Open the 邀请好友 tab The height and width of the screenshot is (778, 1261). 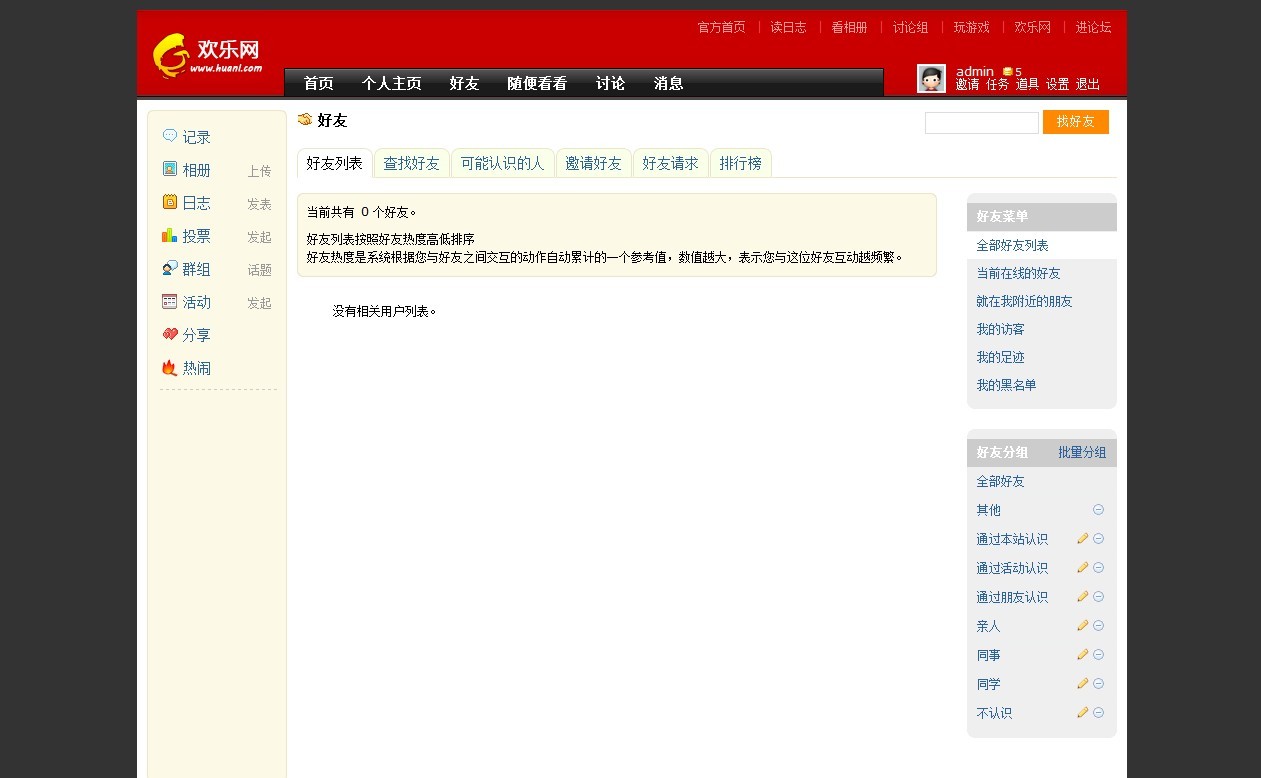(593, 163)
